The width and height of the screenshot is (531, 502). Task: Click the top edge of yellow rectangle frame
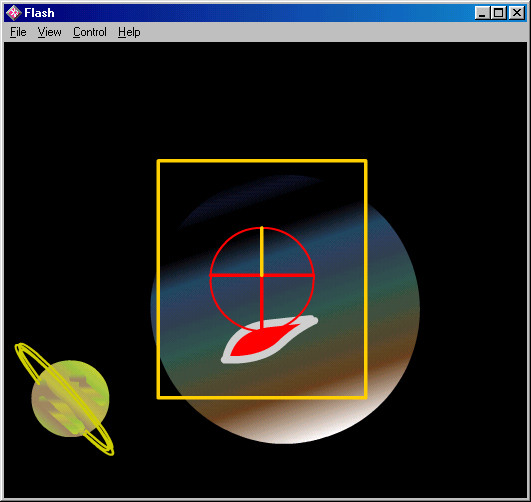[262, 161]
